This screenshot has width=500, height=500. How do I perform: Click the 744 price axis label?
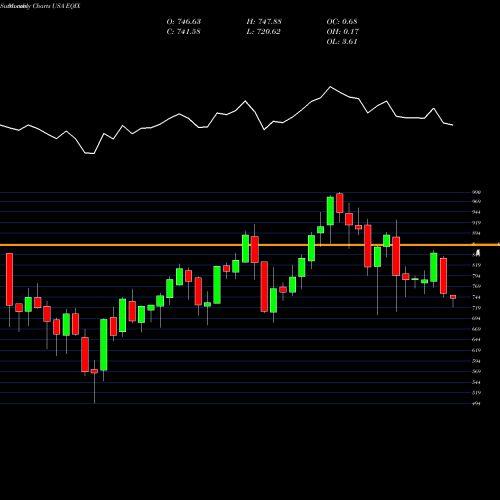click(x=477, y=297)
